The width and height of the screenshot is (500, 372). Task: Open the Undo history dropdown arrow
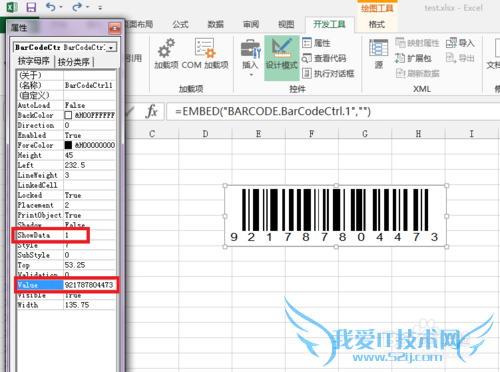click(x=61, y=7)
